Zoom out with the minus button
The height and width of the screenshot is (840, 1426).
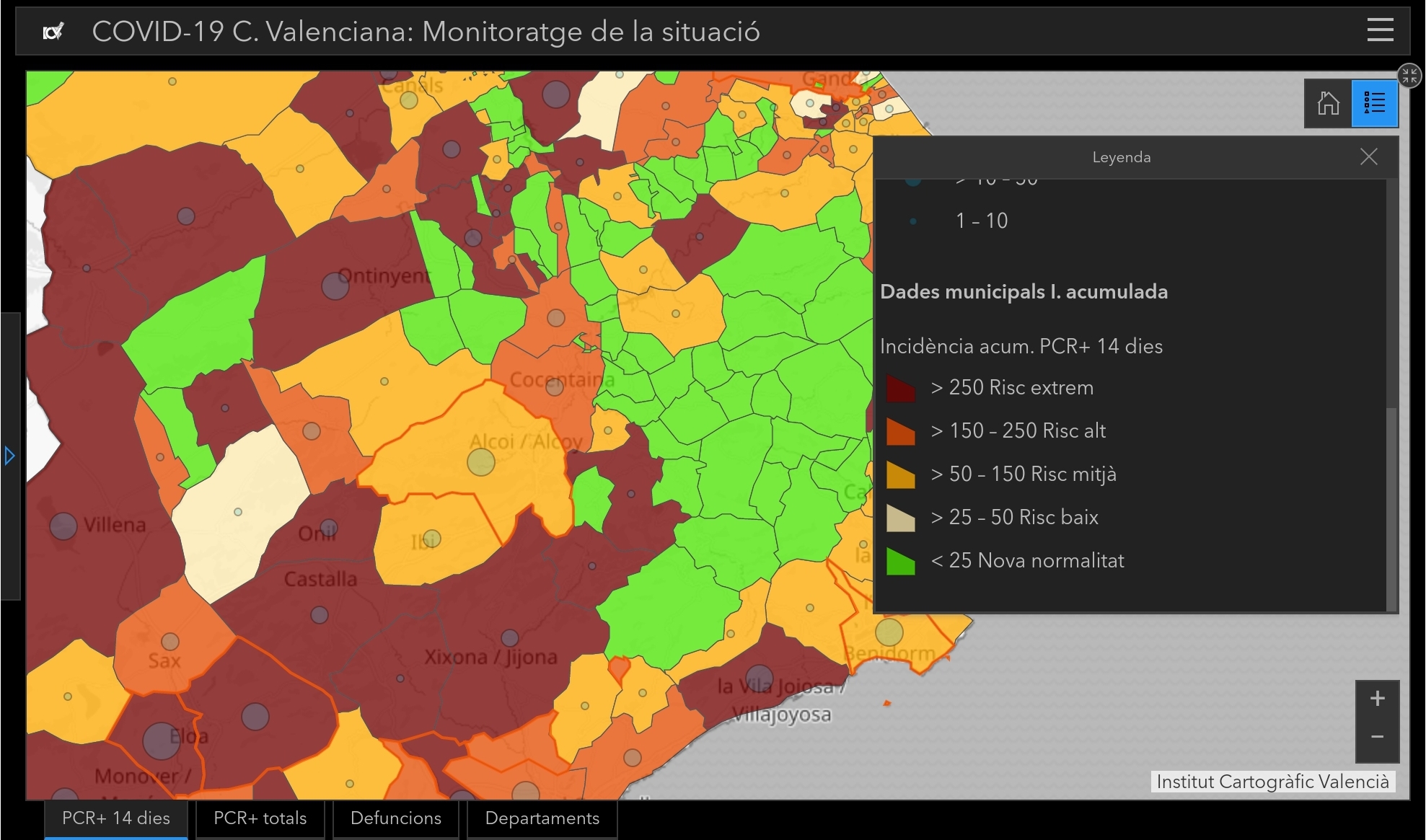point(1377,737)
